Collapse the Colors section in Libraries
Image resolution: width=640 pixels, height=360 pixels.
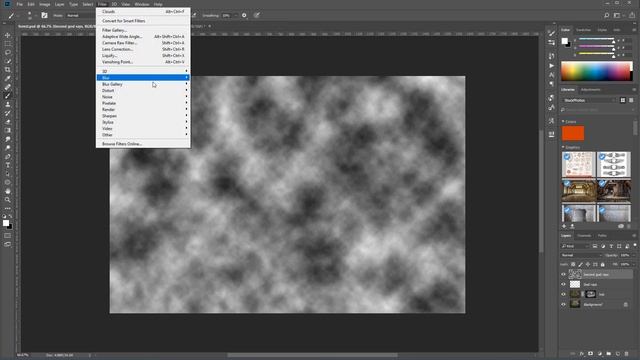point(563,122)
